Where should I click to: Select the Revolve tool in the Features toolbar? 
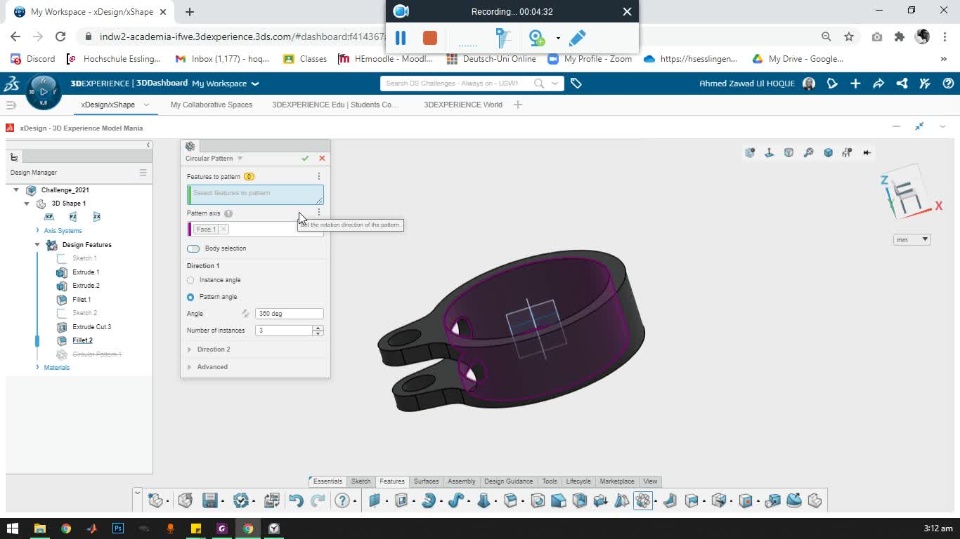[x=428, y=500]
